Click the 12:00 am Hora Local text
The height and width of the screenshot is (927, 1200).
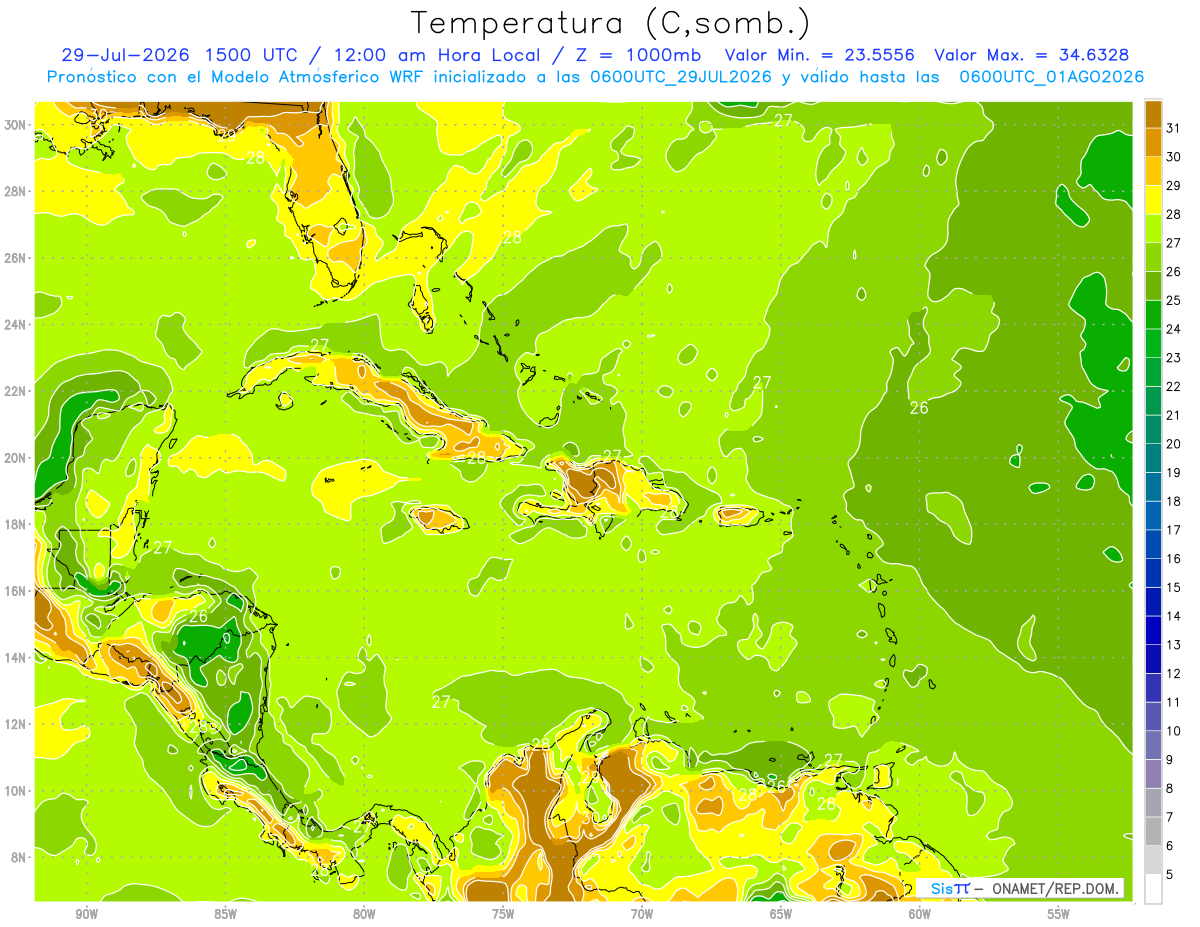[437, 55]
